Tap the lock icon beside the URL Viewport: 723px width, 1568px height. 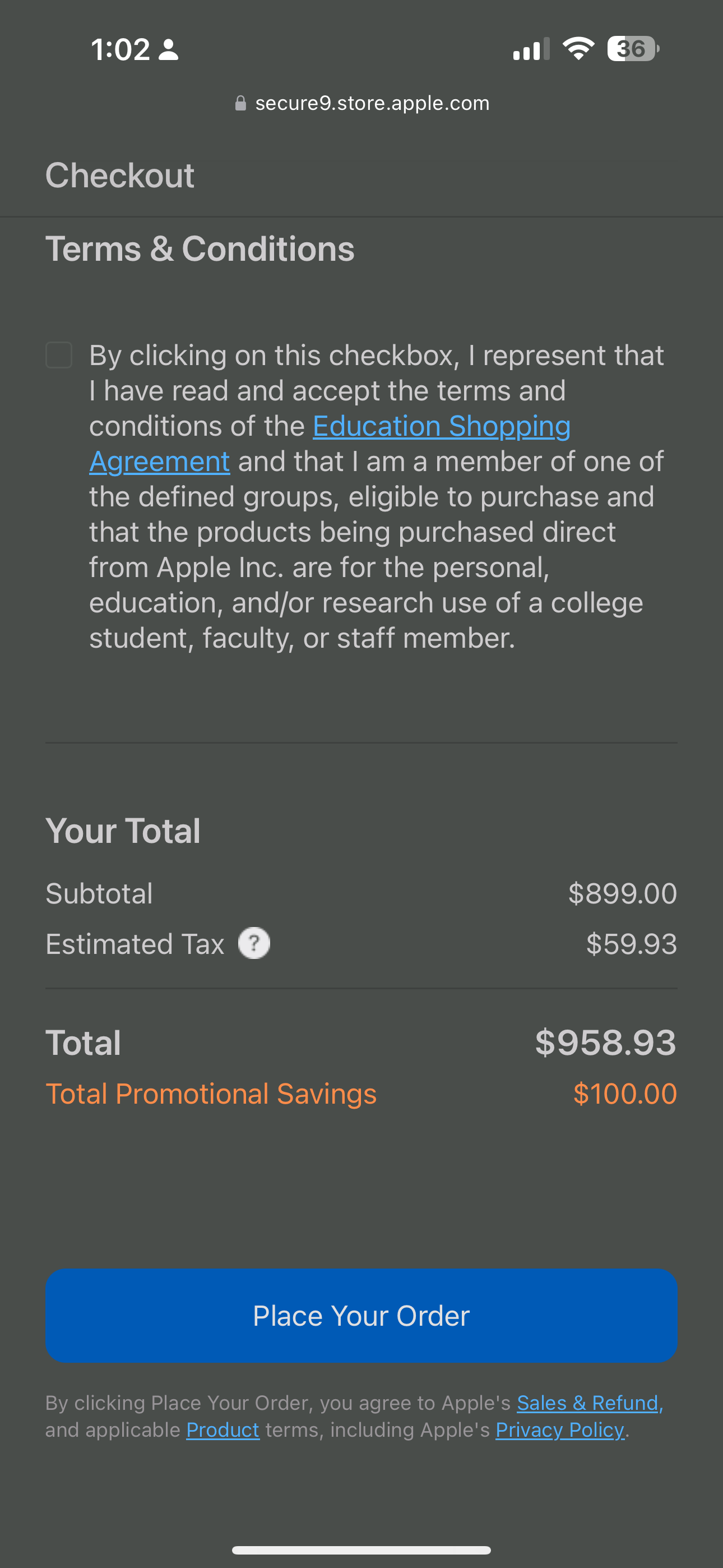click(x=240, y=104)
